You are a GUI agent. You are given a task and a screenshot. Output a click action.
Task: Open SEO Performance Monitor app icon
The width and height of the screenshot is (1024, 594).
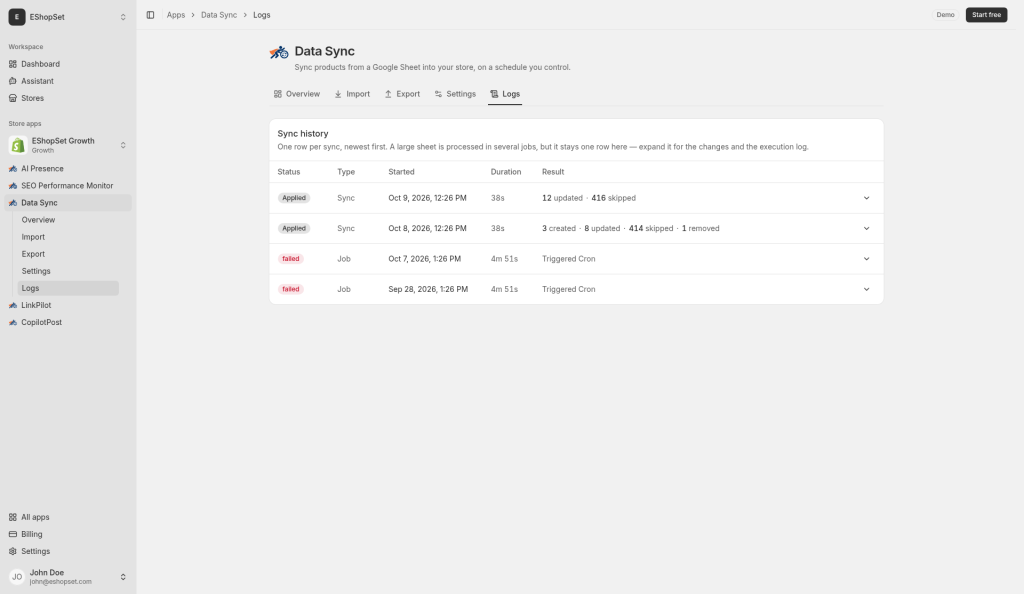(x=12, y=185)
